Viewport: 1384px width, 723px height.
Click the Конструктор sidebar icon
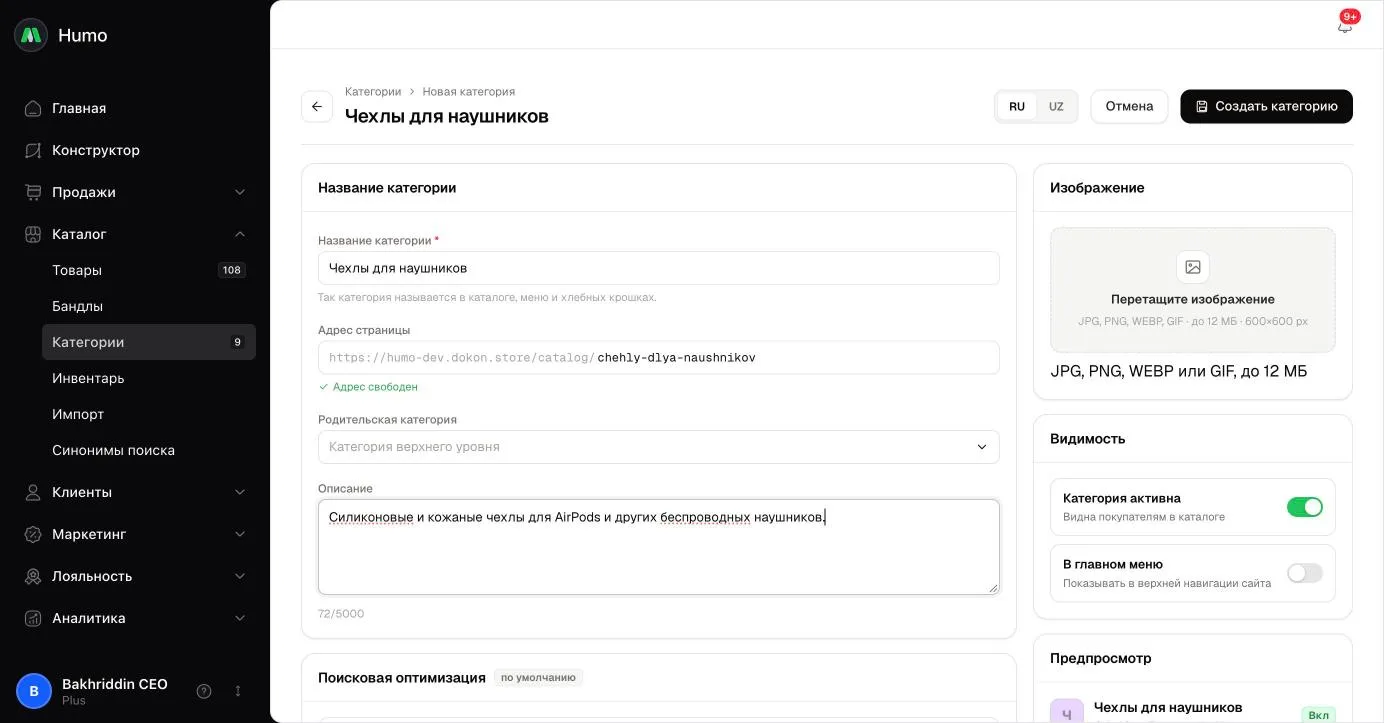[x=33, y=150]
